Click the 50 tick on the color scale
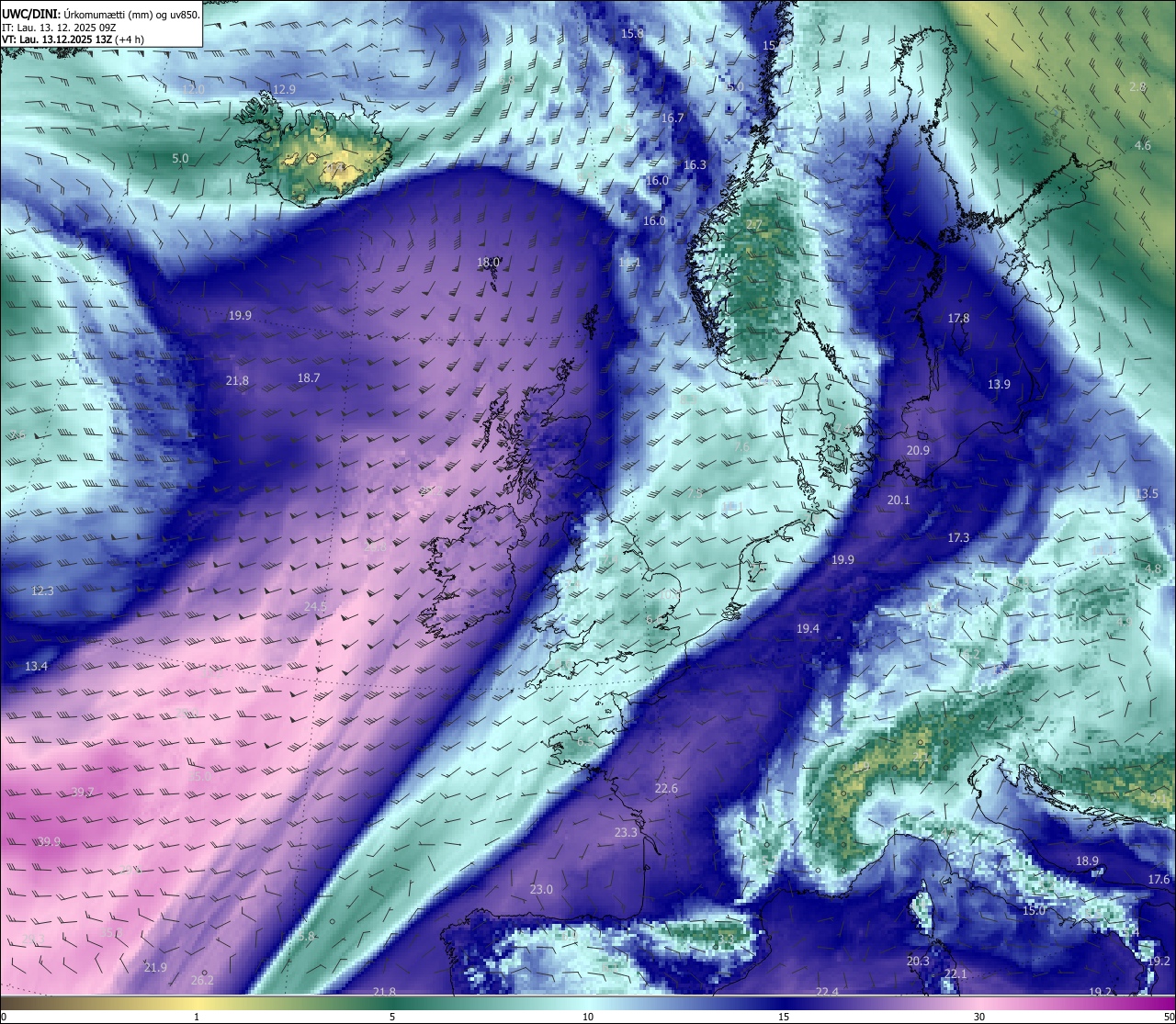 click(1169, 1017)
